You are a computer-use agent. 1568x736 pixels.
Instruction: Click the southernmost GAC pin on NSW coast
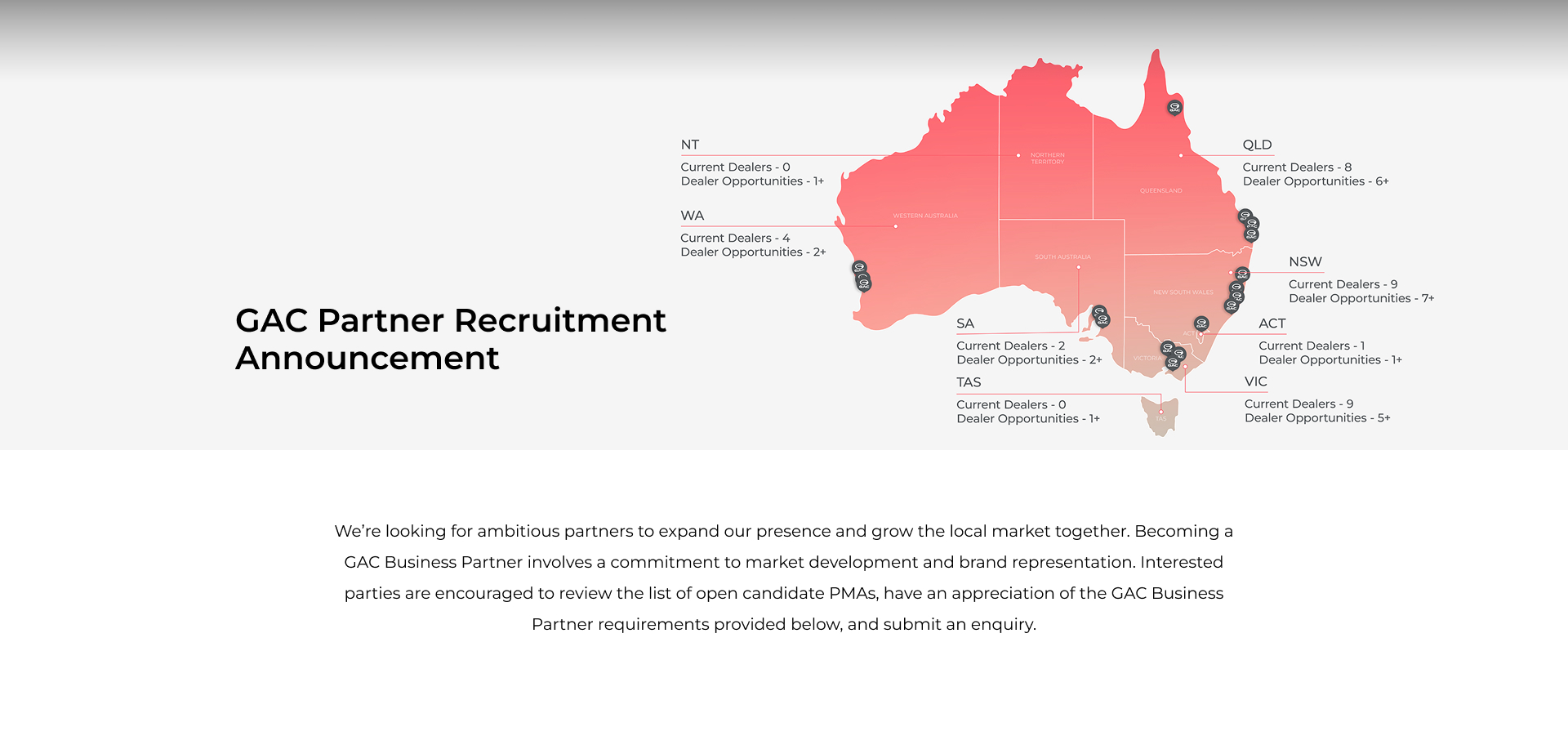pos(1232,306)
